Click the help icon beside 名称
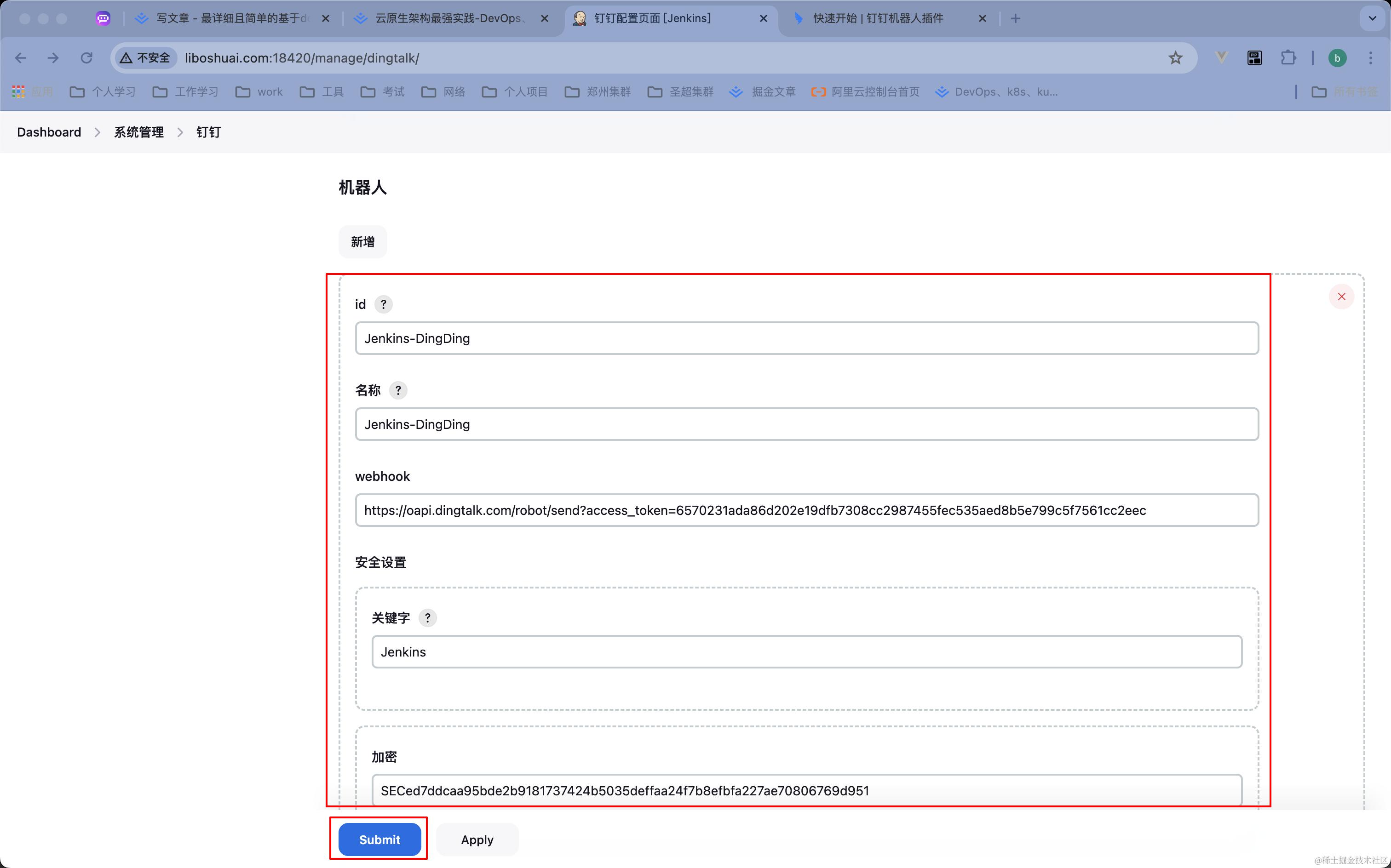Image resolution: width=1391 pixels, height=868 pixels. pyautogui.click(x=398, y=390)
